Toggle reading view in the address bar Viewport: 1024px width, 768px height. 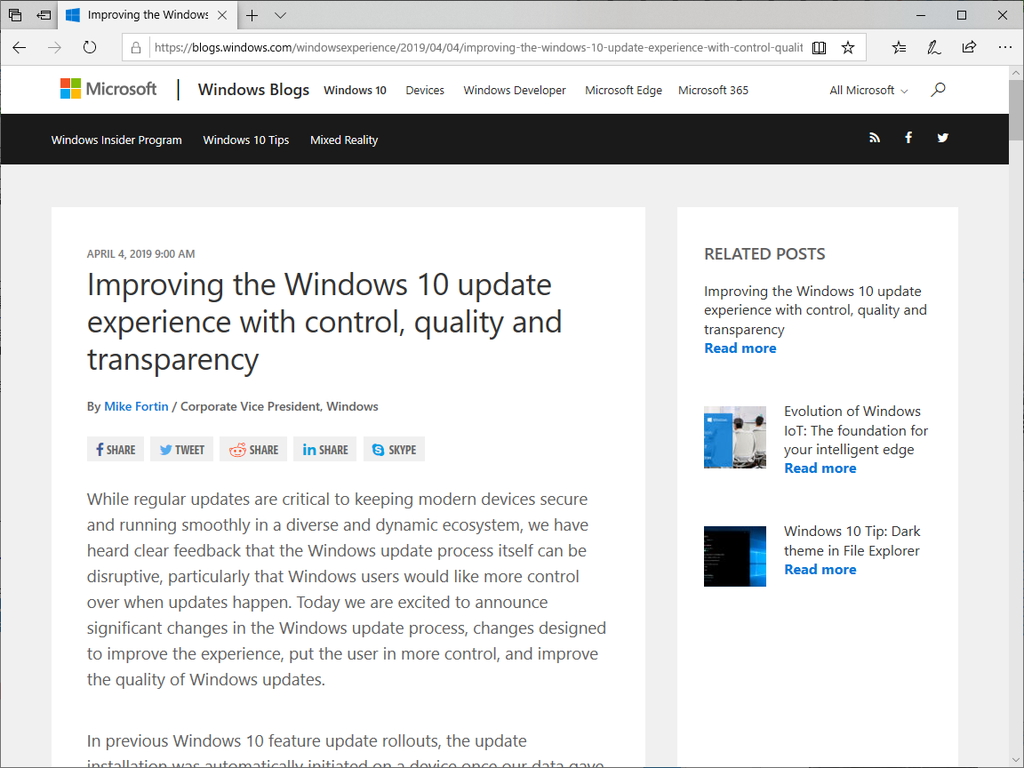click(x=820, y=47)
